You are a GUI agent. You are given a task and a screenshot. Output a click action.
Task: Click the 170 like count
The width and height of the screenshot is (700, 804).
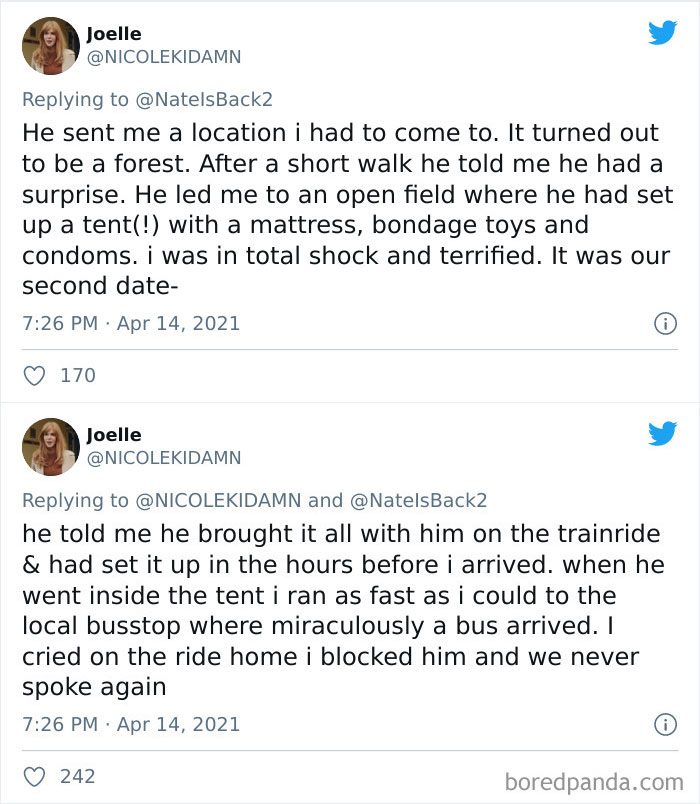[81, 375]
